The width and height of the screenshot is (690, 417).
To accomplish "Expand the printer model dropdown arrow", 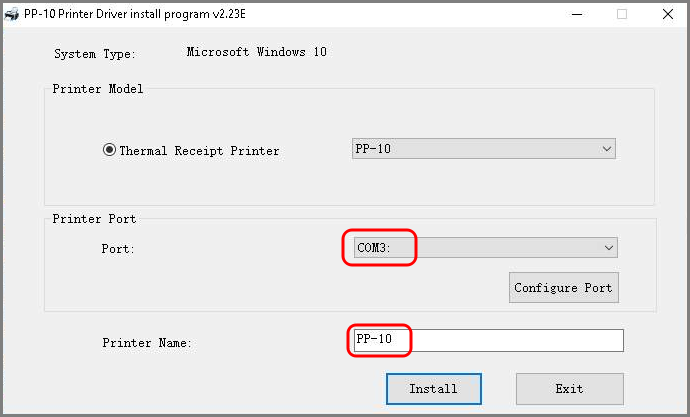I will pyautogui.click(x=606, y=149).
